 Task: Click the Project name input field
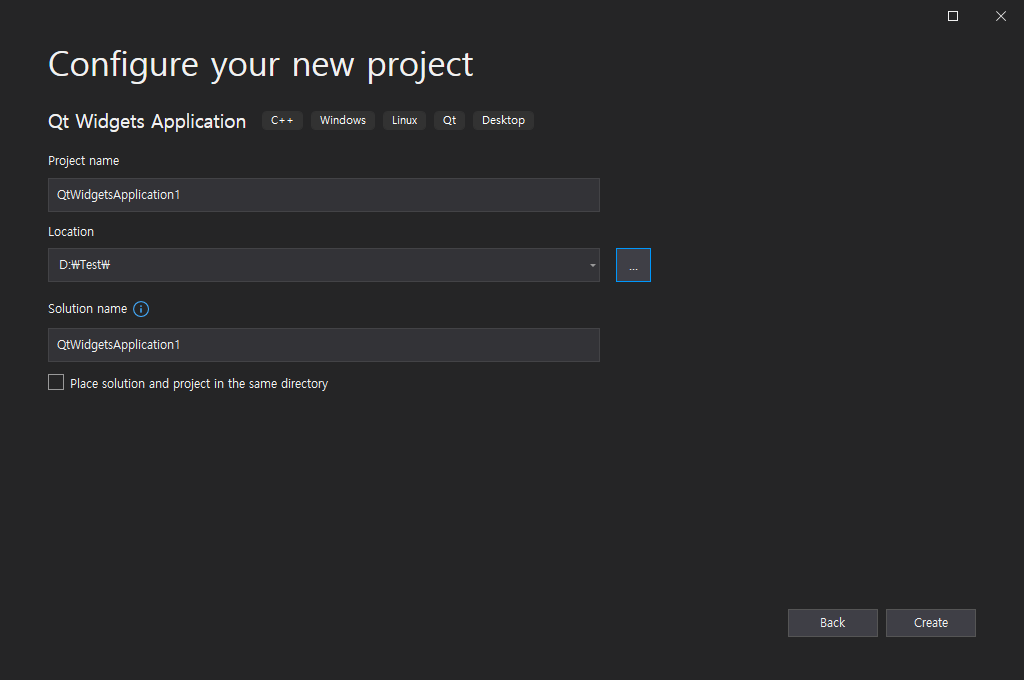point(324,195)
